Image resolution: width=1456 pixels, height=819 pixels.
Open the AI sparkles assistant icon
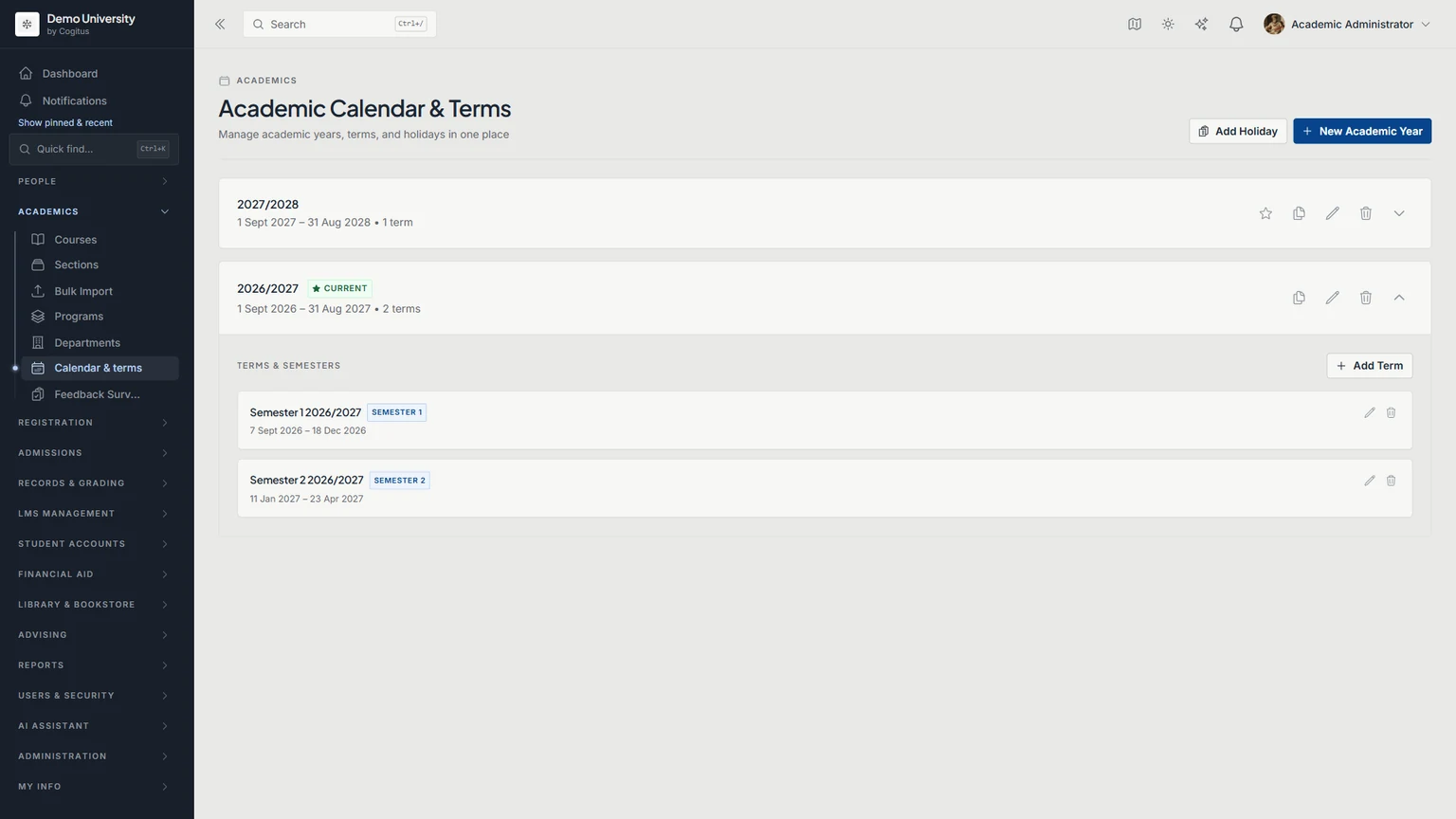pos(1201,25)
